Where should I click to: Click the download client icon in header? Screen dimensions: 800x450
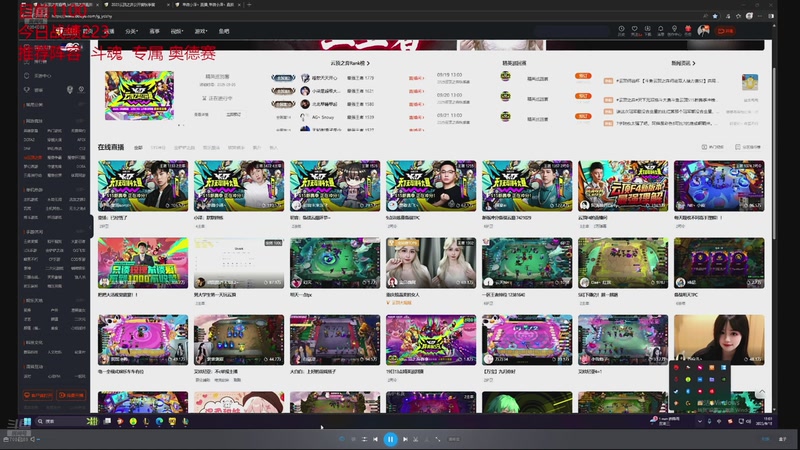pos(647,30)
